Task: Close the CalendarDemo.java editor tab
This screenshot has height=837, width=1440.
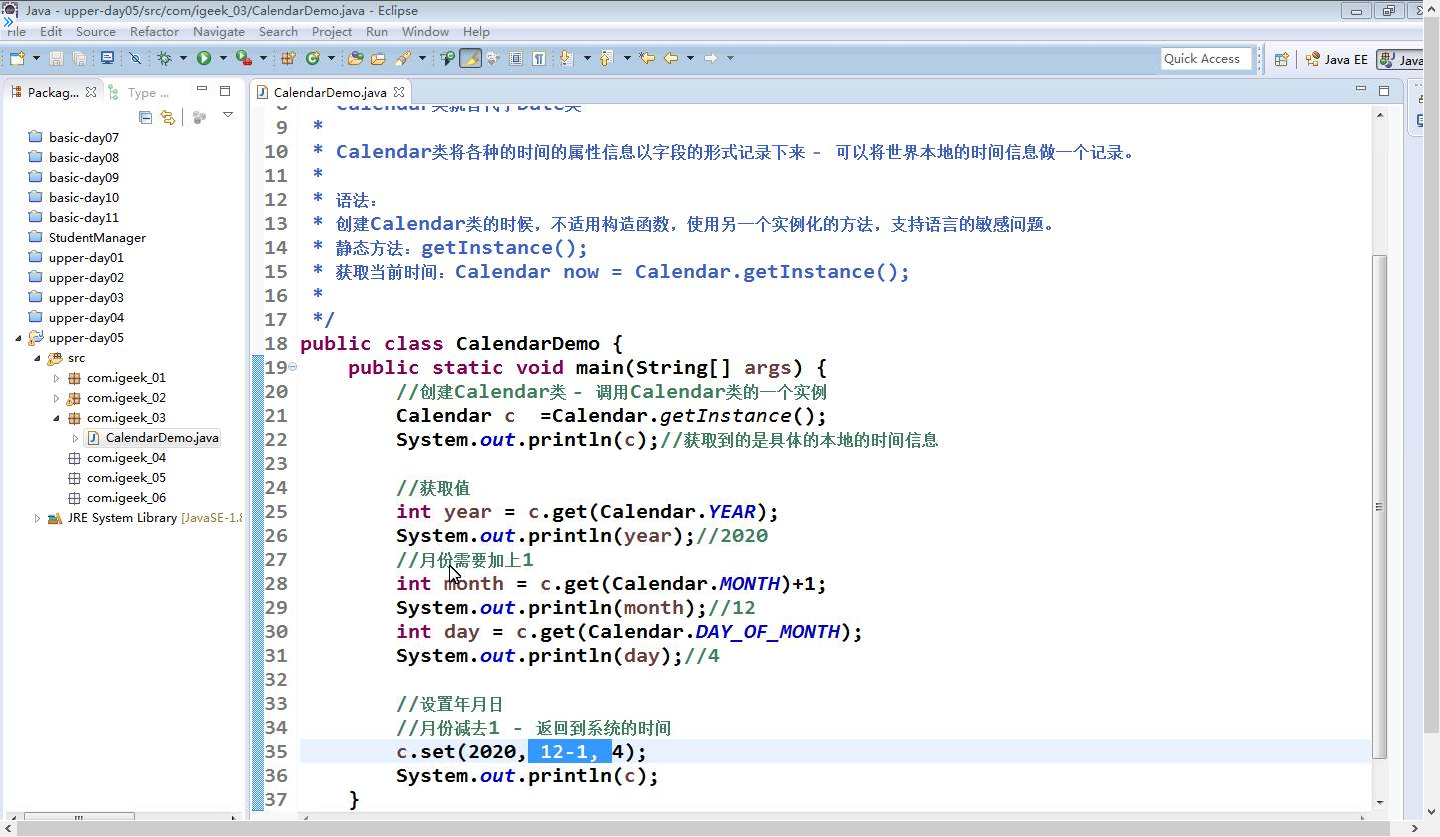Action: 399,92
